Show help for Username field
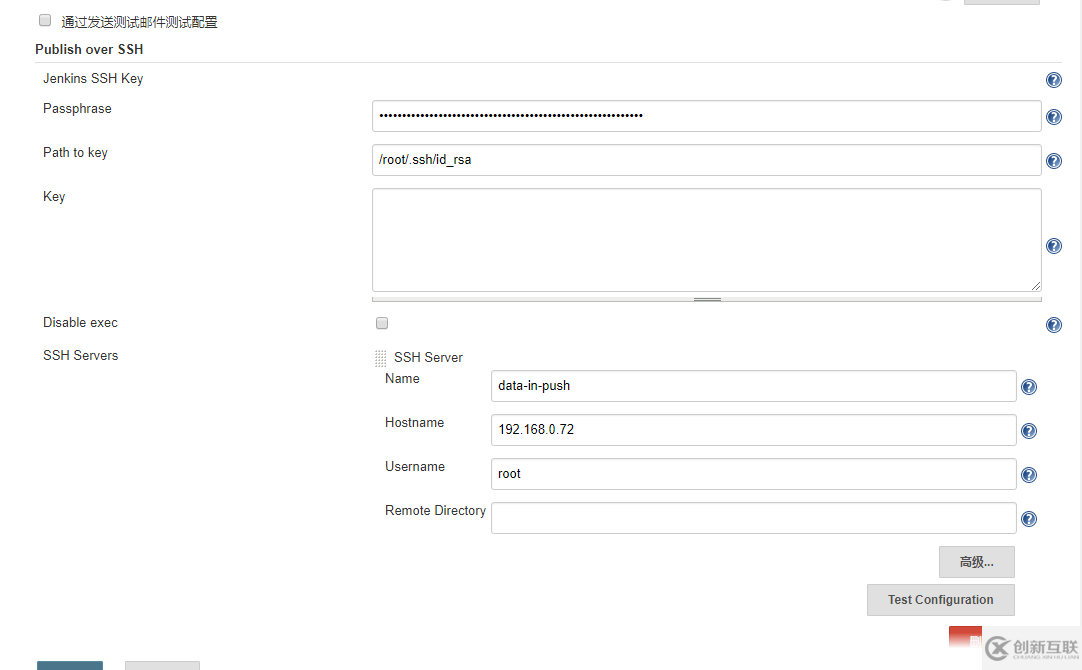Image resolution: width=1082 pixels, height=670 pixels. click(1028, 475)
